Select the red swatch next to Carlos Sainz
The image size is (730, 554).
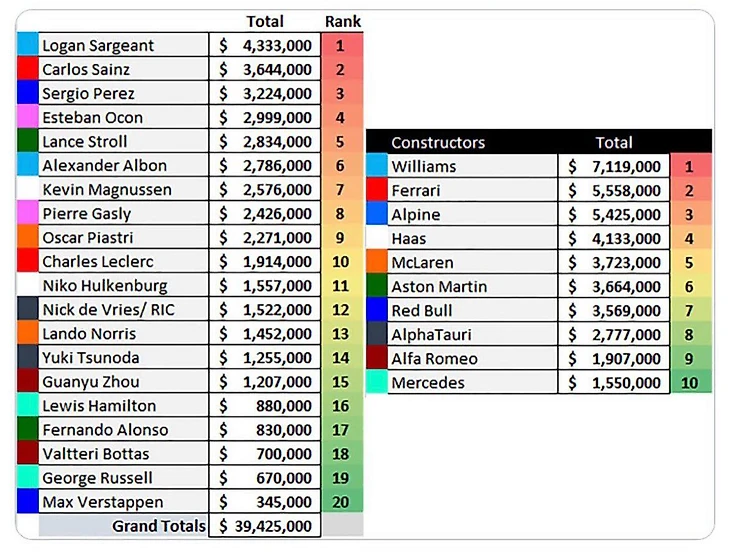(28, 69)
